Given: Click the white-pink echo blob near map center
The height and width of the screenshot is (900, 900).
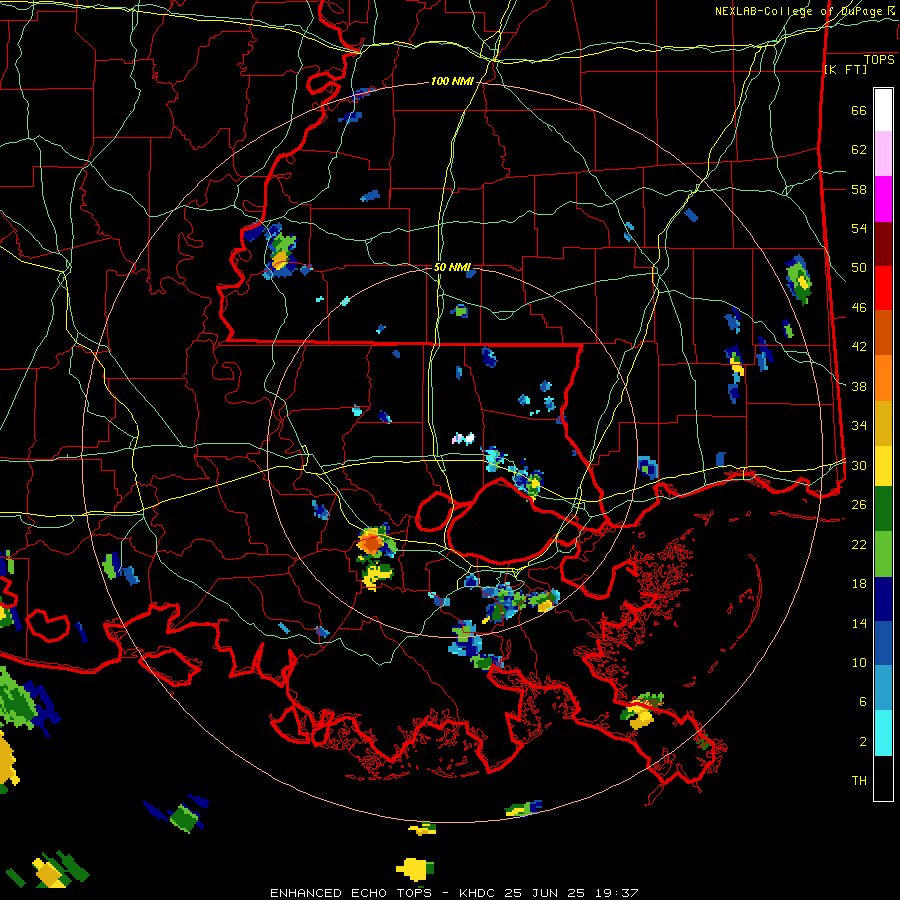Looking at the screenshot, I should pyautogui.click(x=464, y=439).
